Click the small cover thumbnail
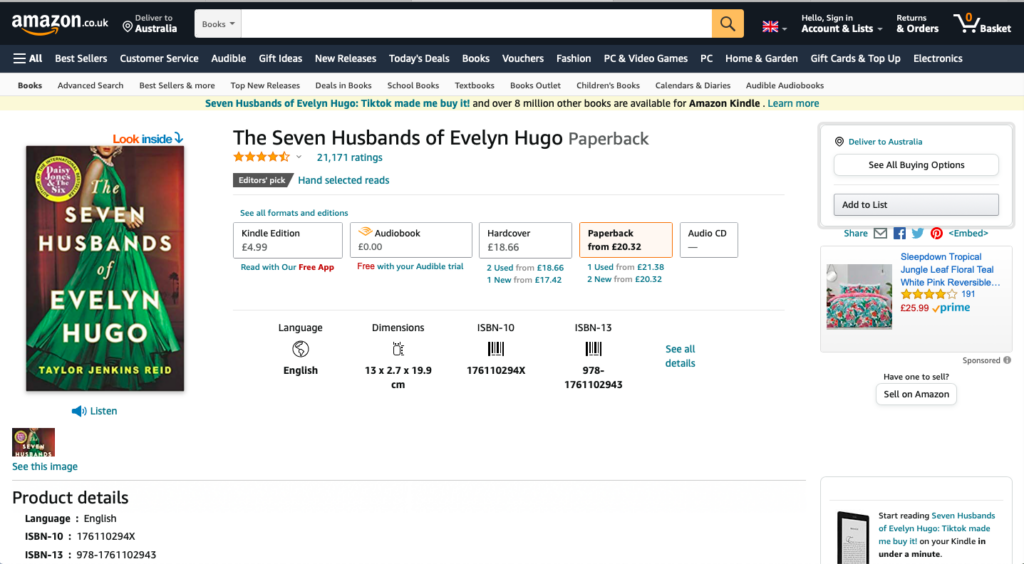This screenshot has width=1024, height=564. click(33, 443)
